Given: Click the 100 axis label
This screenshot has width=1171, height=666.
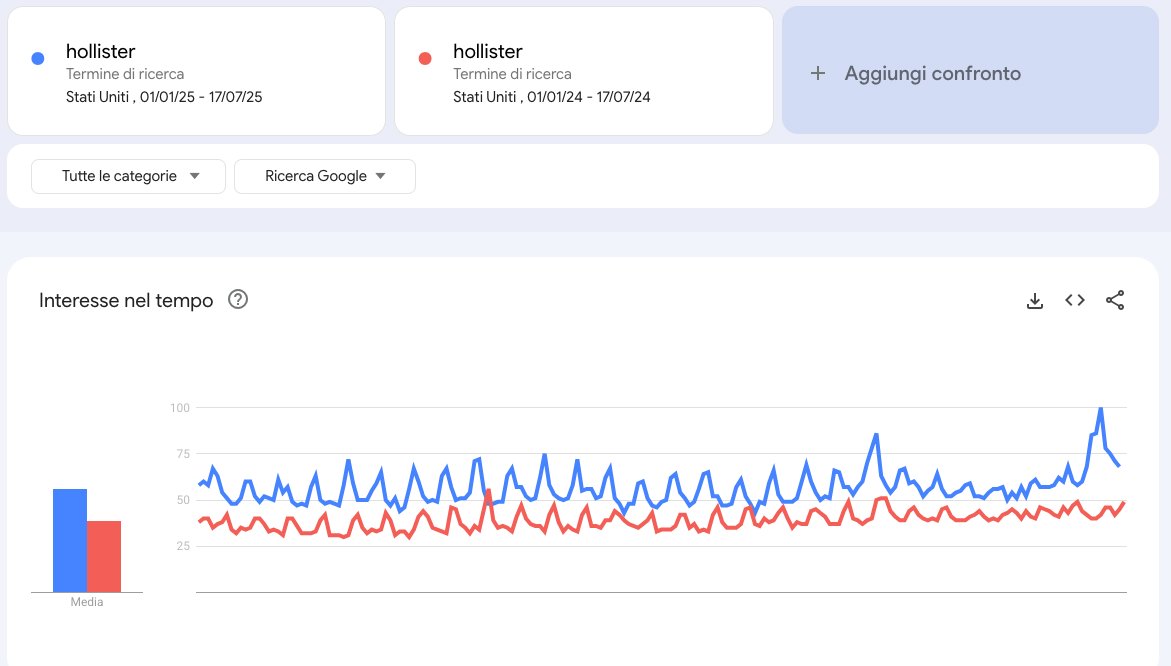Looking at the screenshot, I should click(x=180, y=408).
